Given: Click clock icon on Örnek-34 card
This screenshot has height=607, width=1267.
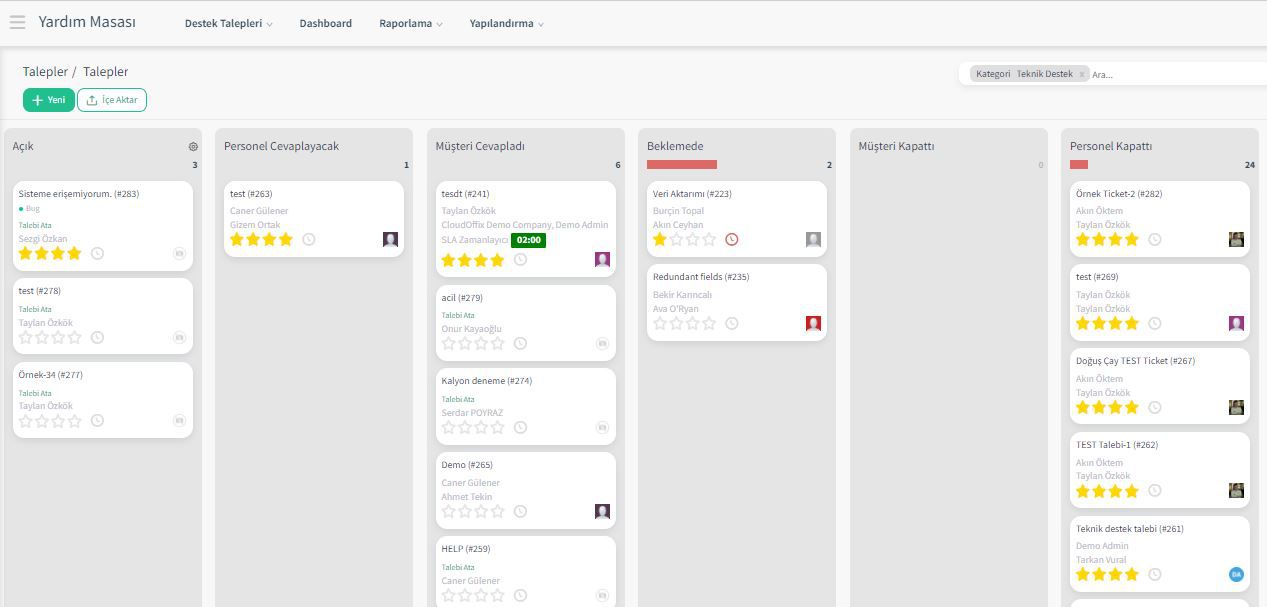Looking at the screenshot, I should coord(97,421).
